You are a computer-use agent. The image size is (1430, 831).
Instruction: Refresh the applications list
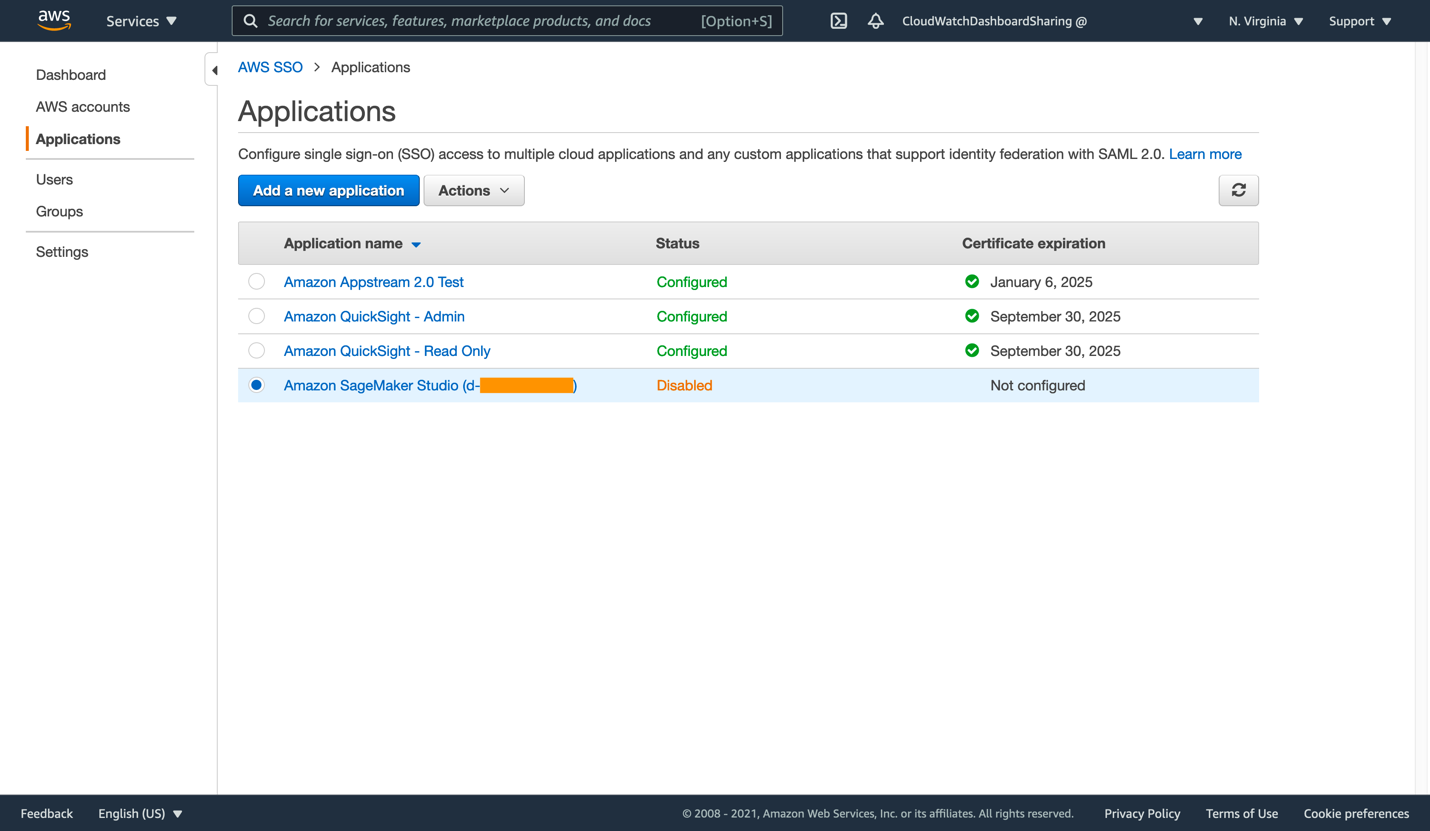[1238, 190]
